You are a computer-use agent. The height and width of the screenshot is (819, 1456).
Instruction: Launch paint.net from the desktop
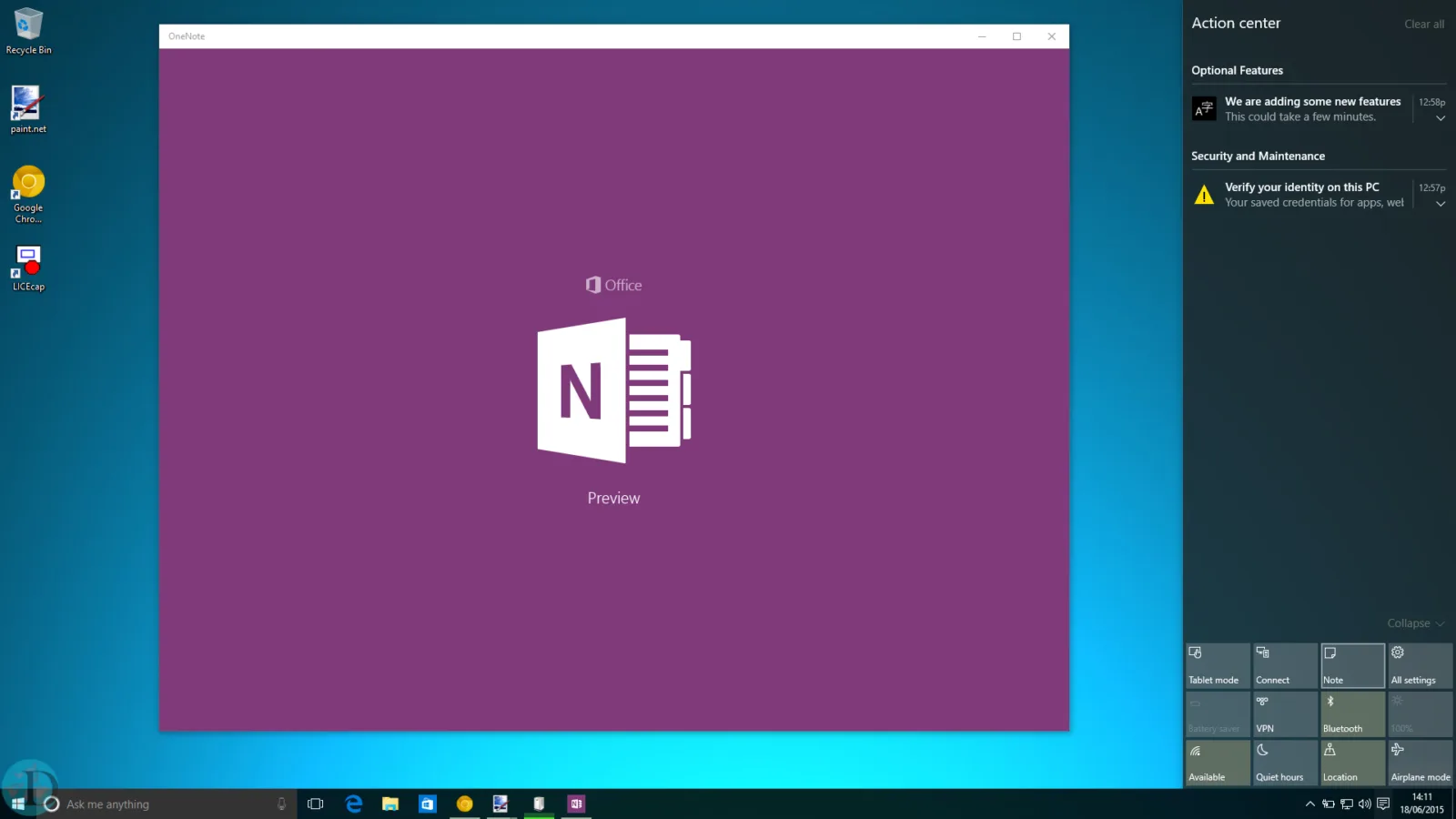click(x=28, y=109)
